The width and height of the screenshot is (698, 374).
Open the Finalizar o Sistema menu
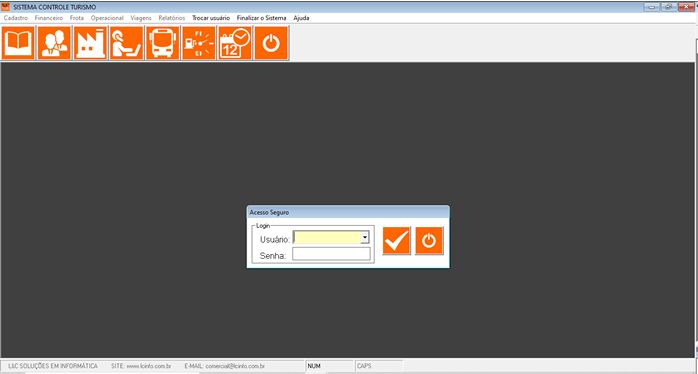point(261,18)
